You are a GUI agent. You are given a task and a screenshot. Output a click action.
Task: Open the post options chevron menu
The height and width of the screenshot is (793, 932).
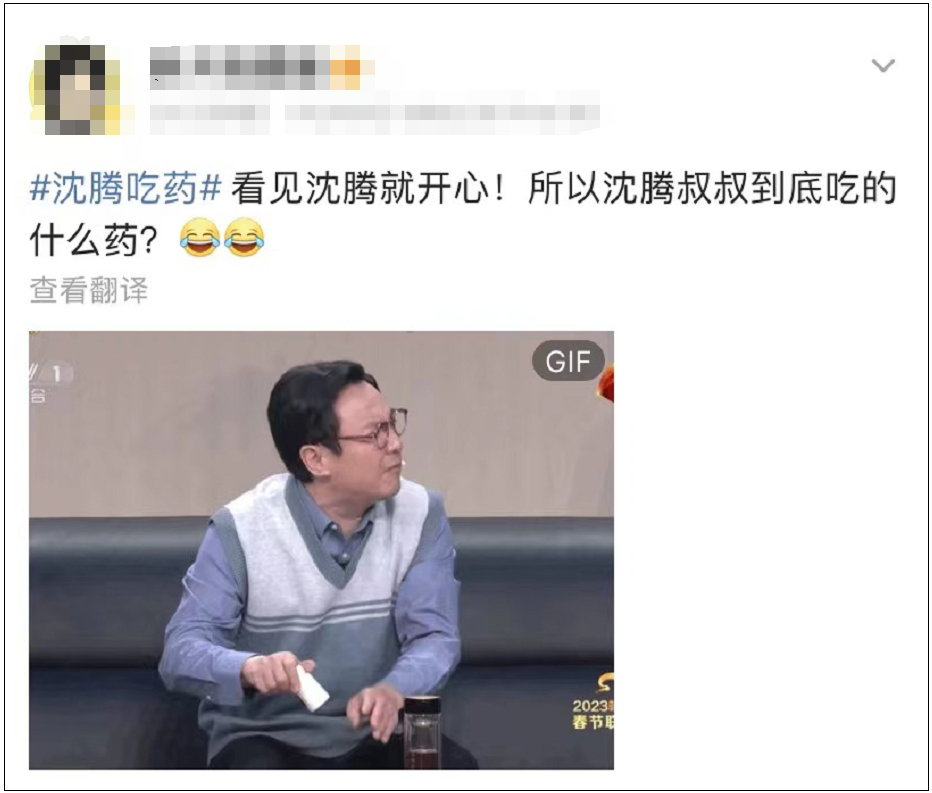[x=883, y=65]
